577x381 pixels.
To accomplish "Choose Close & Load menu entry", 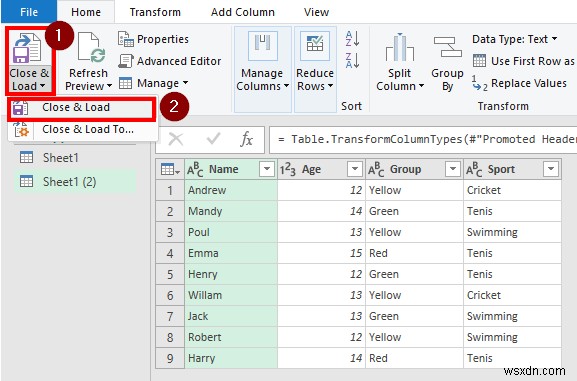I will [x=81, y=108].
